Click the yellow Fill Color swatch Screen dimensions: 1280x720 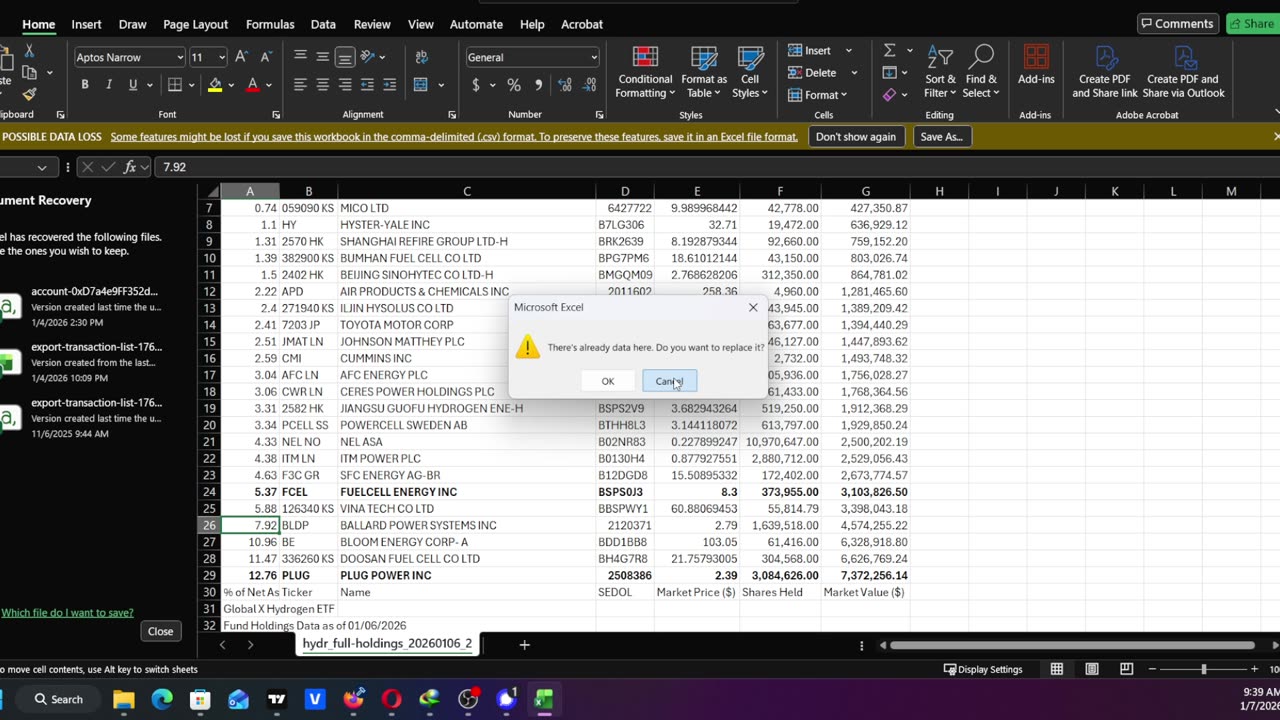215,85
